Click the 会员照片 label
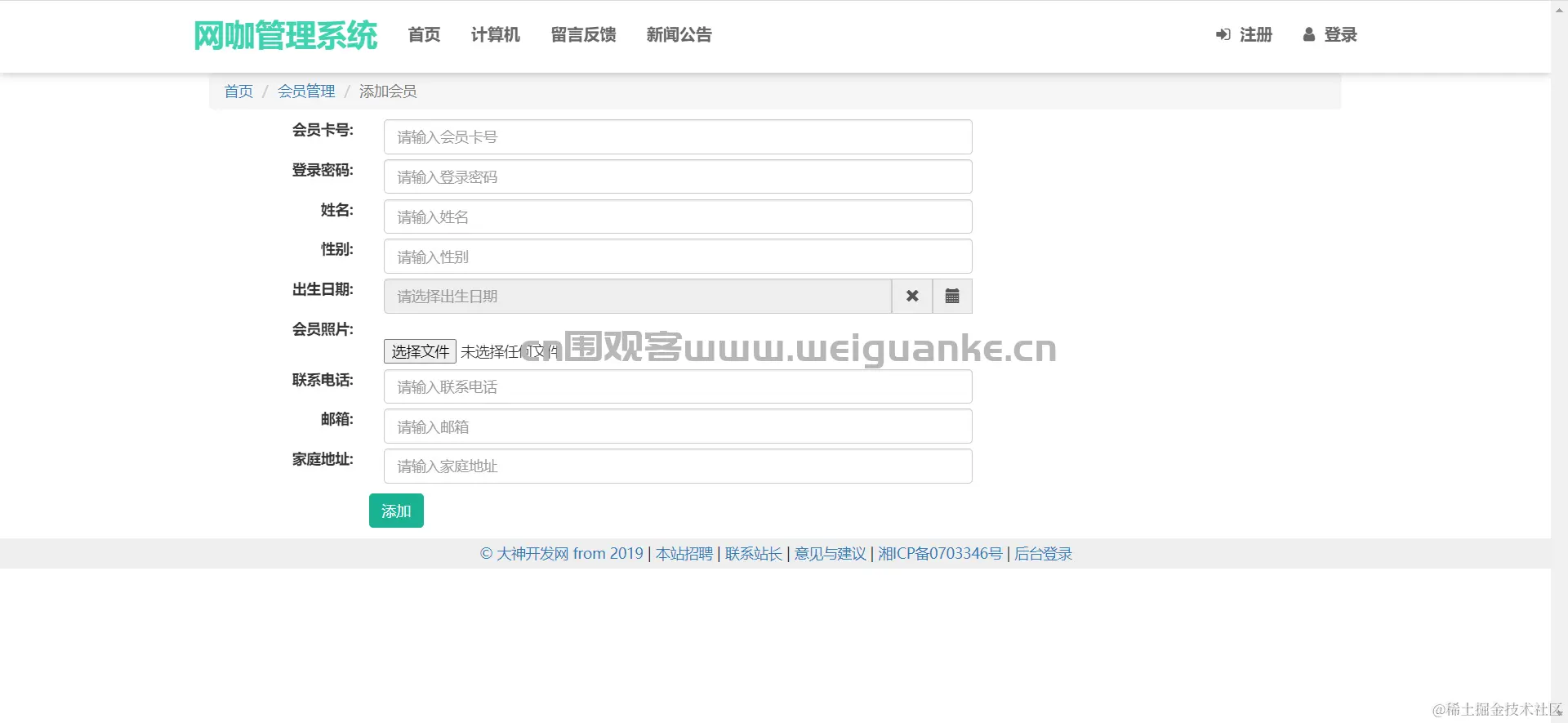Viewport: 1568px width, 723px height. point(323,329)
